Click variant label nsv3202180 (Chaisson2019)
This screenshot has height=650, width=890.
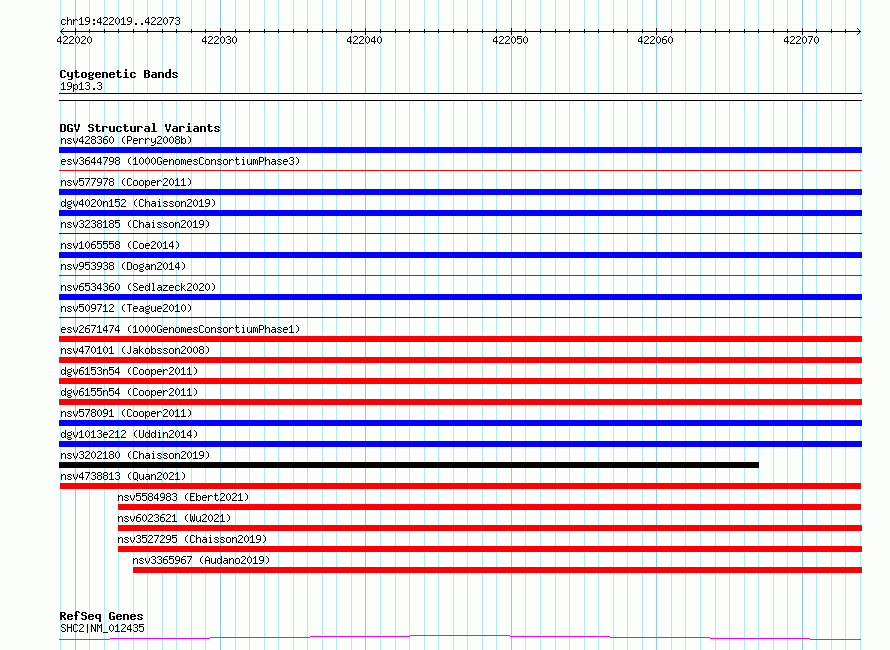pyautogui.click(x=135, y=455)
